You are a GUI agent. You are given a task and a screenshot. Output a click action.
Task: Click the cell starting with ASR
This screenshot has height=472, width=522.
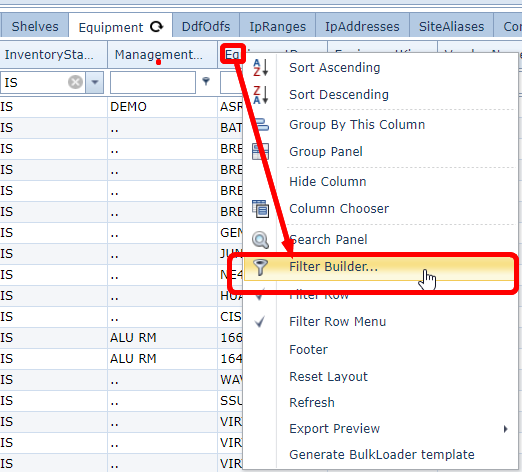tap(230, 107)
